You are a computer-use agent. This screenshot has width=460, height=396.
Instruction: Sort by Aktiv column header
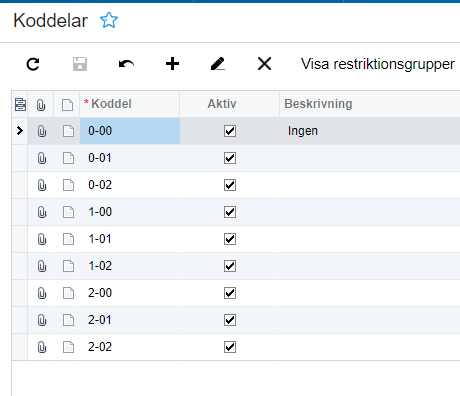[230, 104]
